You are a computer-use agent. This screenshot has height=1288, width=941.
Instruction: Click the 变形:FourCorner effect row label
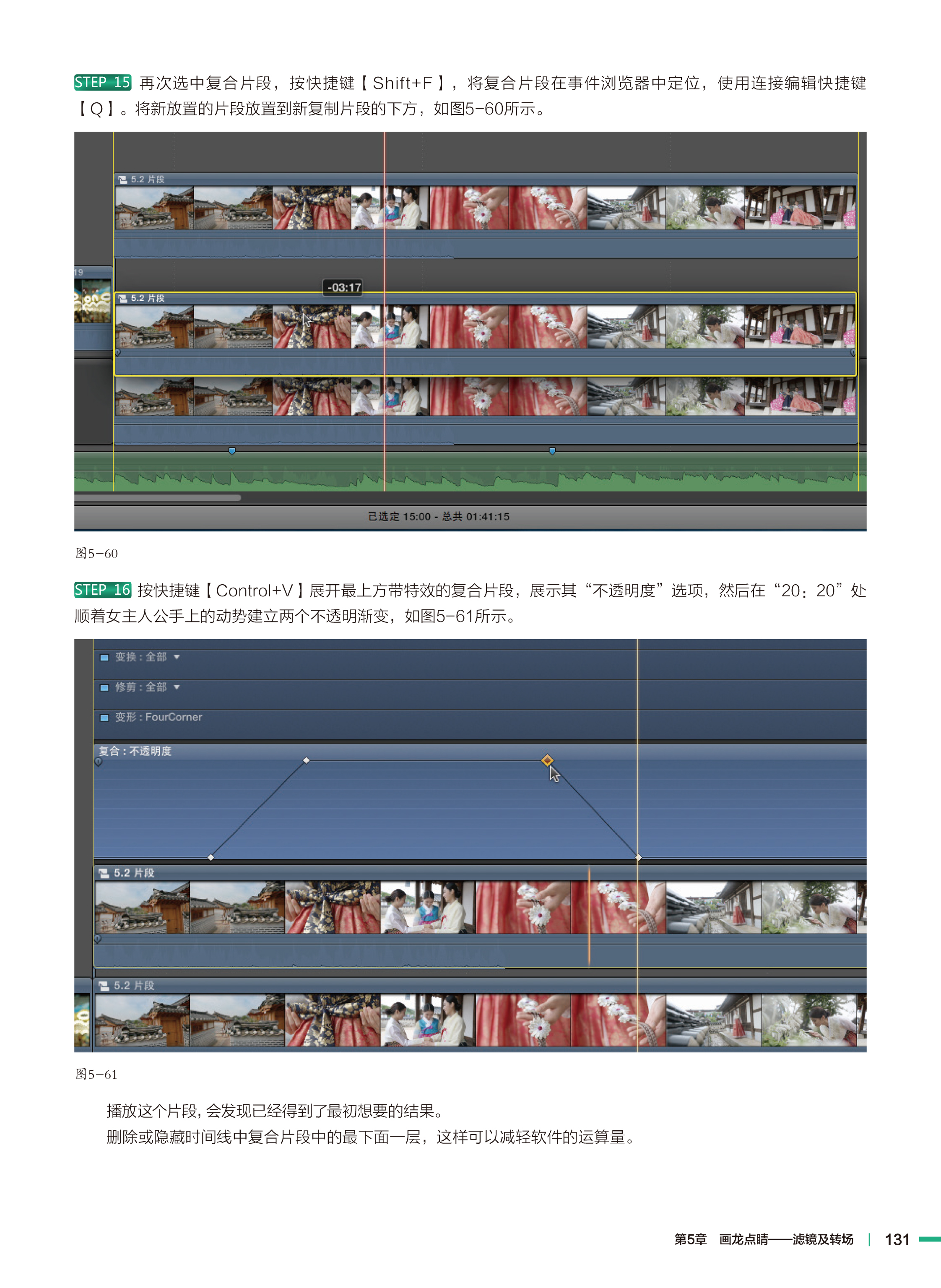click(x=159, y=717)
